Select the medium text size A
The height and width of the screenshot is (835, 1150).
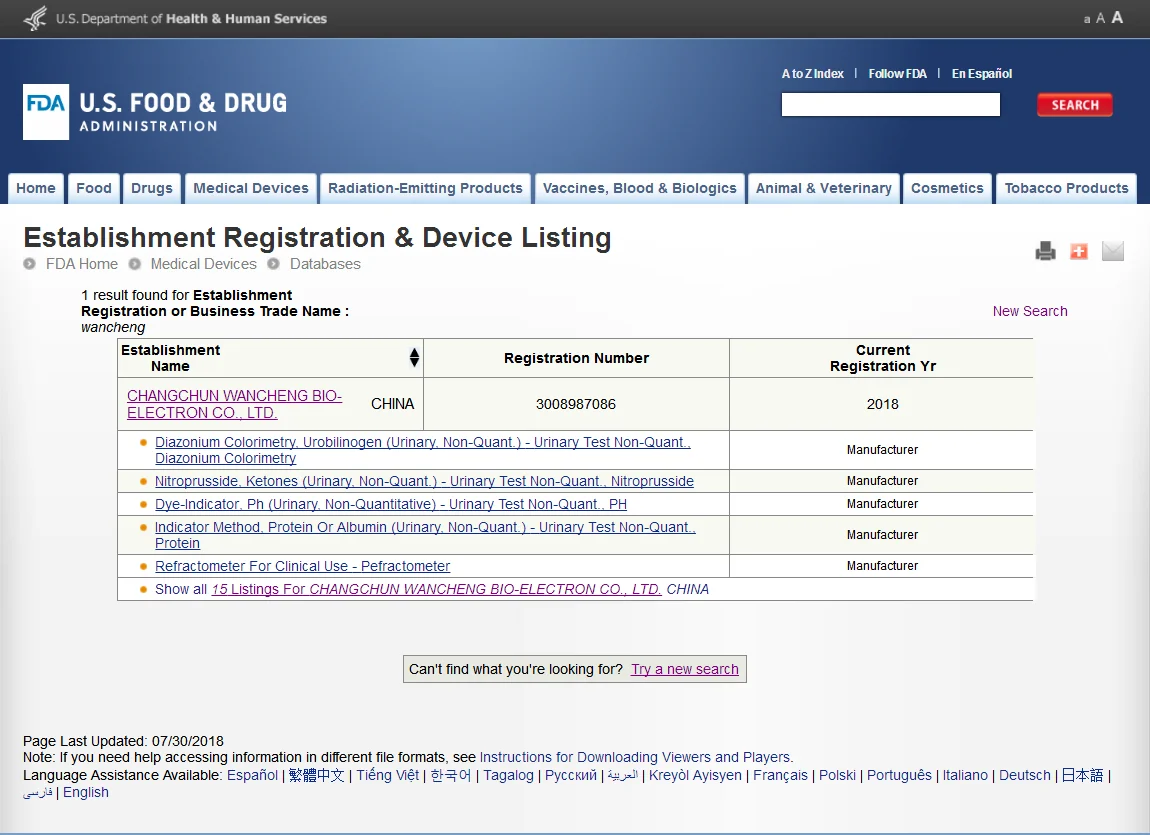pyautogui.click(x=1100, y=18)
